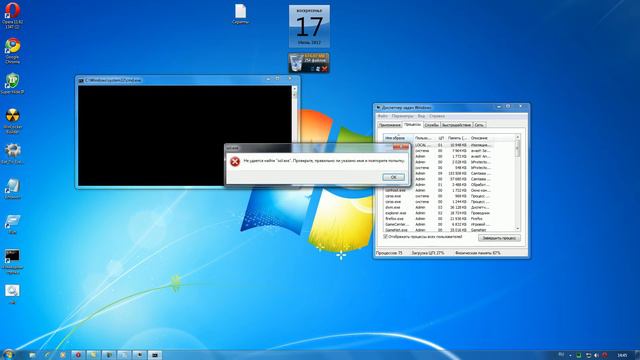Image resolution: width=640 pixels, height=360 pixels.
Task: Click the network icon in the system tray
Action: (588, 356)
